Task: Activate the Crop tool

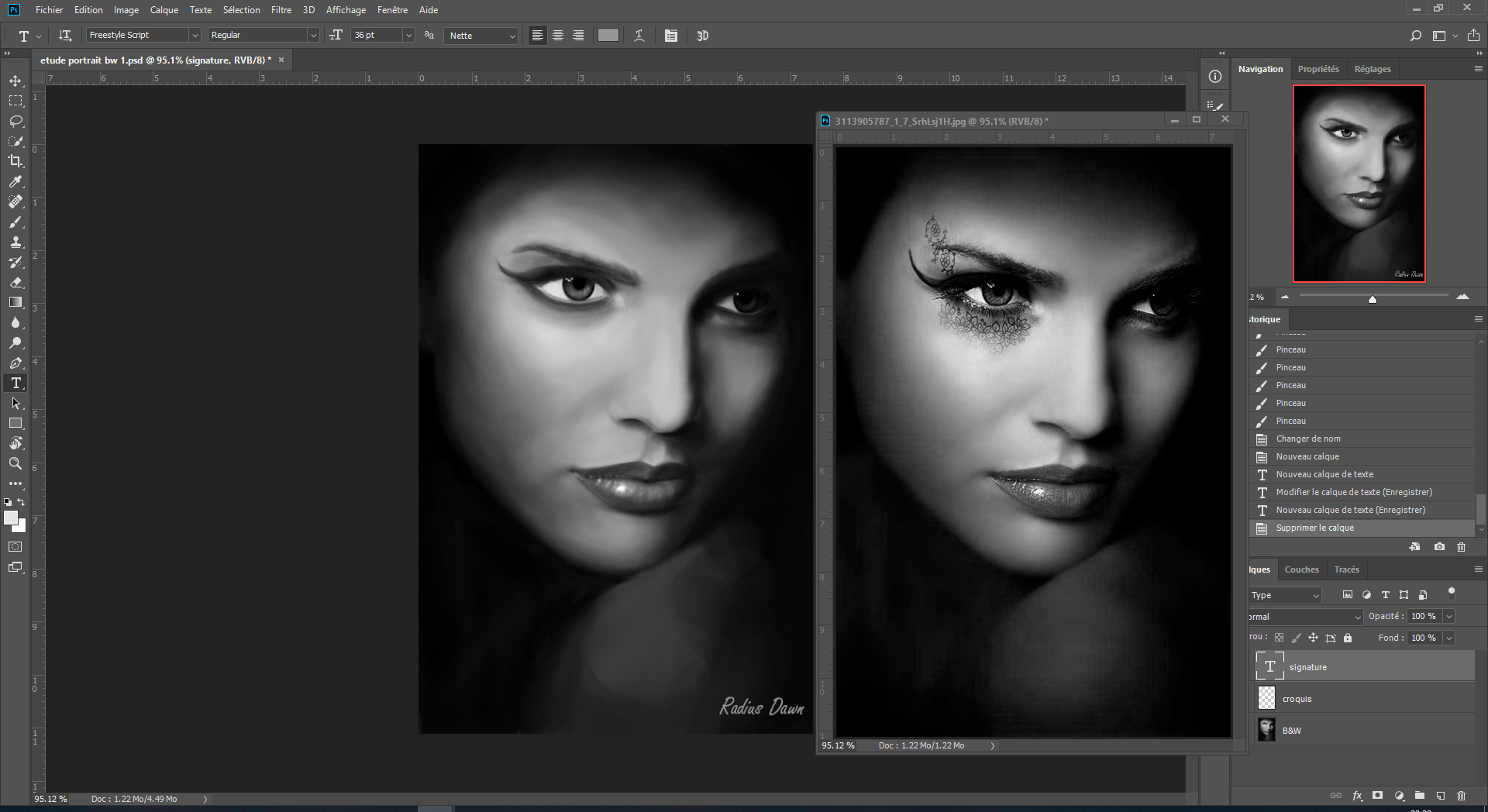Action: [15, 162]
